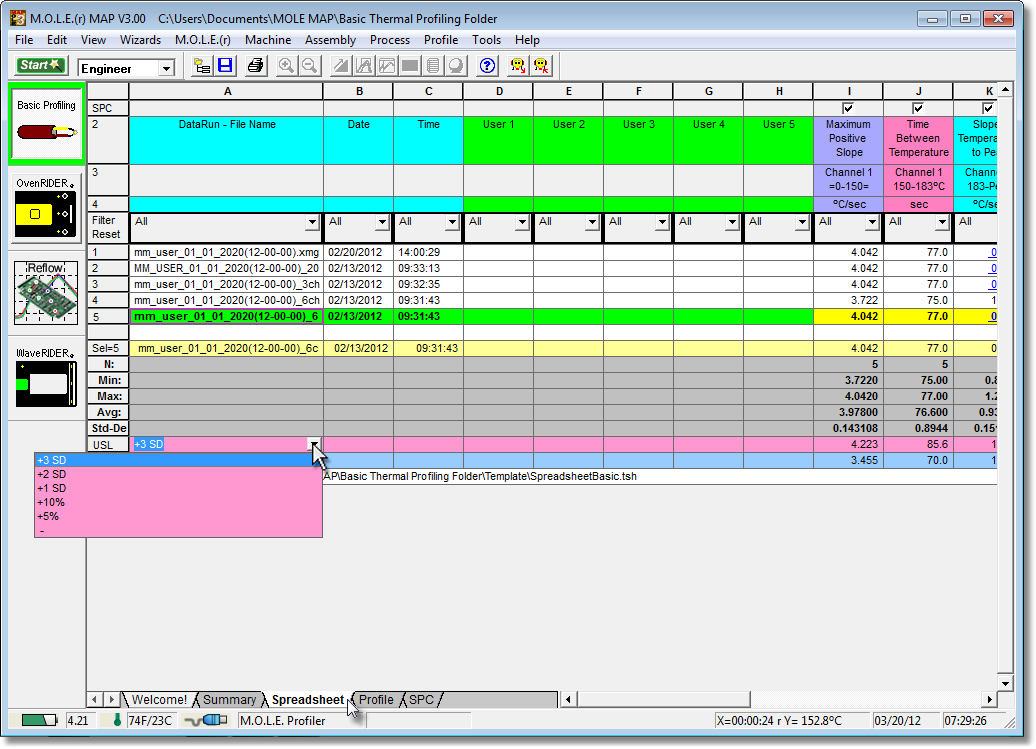Click the vertical scrollbar up arrow
1036x749 pixels.
[1005, 89]
